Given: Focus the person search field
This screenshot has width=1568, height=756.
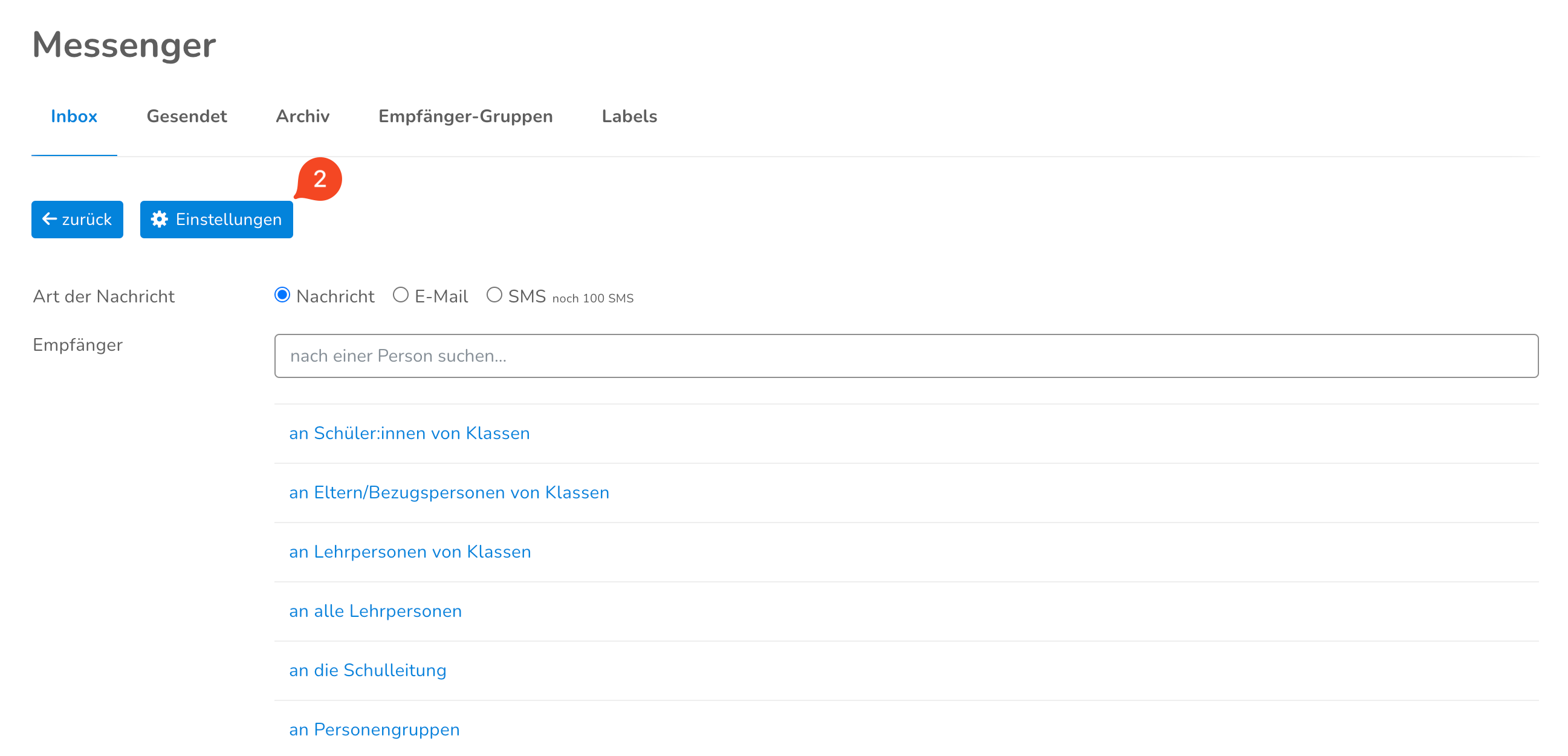Looking at the screenshot, I should pyautogui.click(x=905, y=356).
